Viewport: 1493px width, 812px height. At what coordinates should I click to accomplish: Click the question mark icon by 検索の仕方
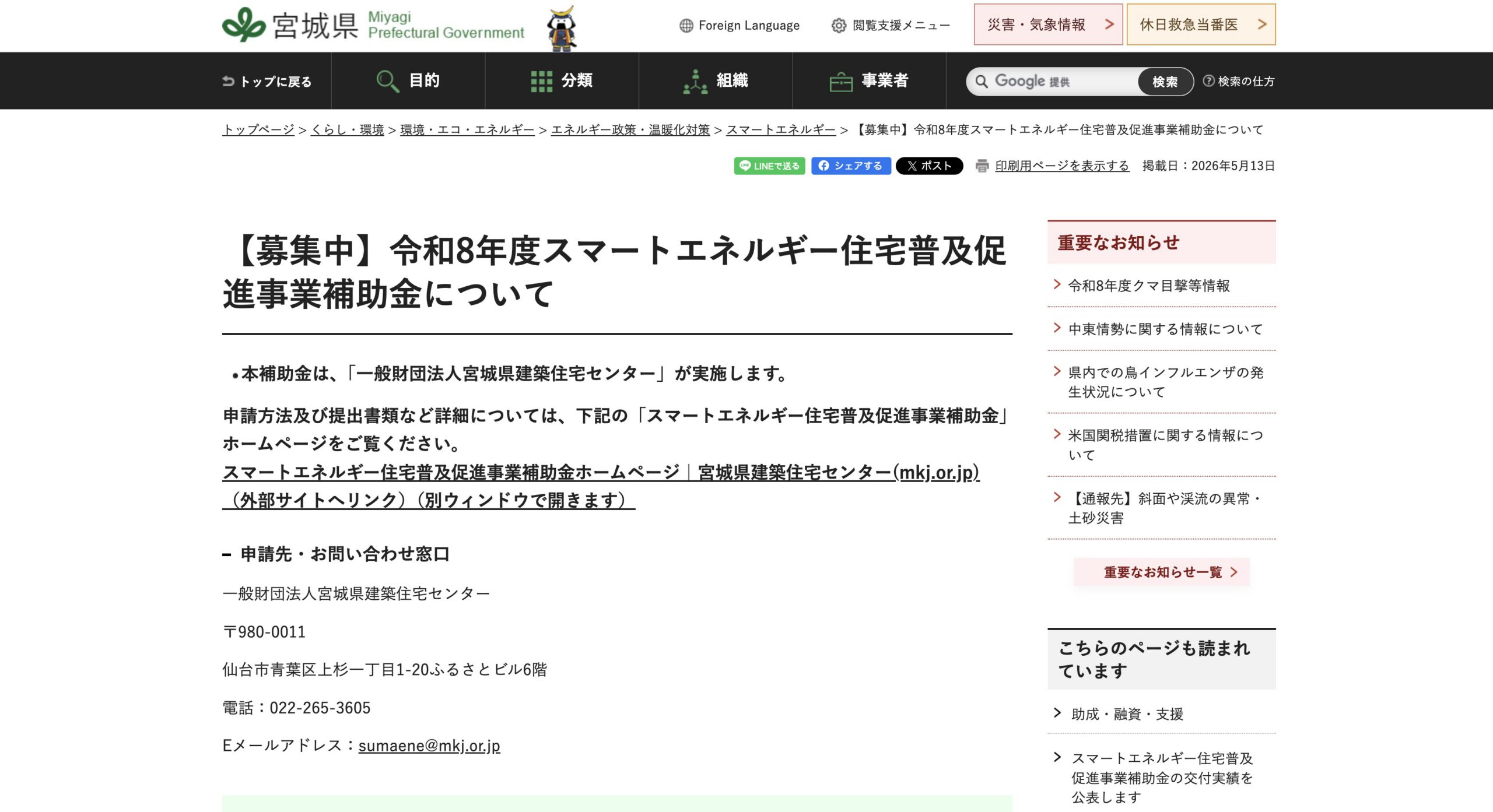click(x=1208, y=81)
